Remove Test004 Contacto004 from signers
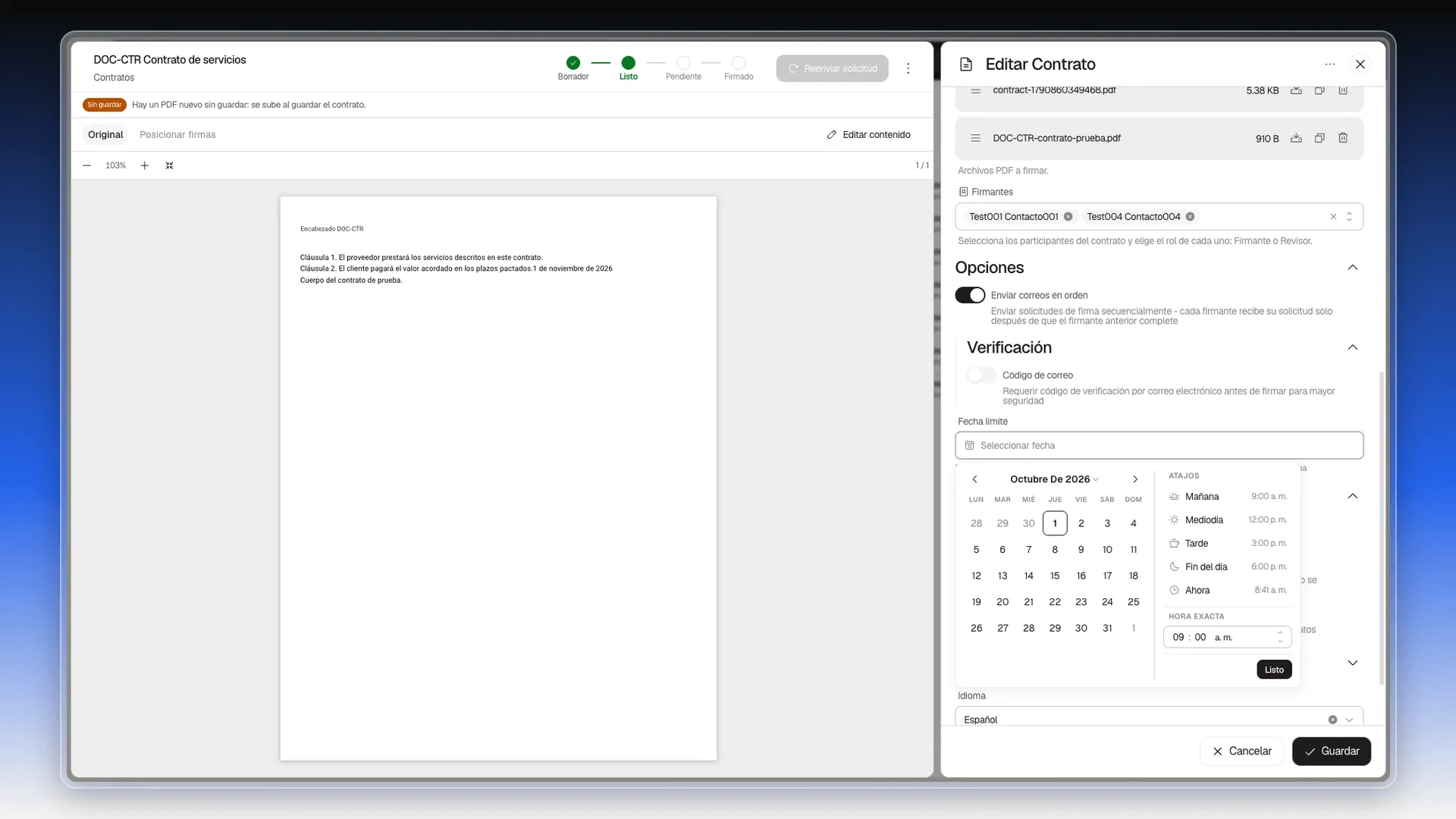 [1190, 217]
